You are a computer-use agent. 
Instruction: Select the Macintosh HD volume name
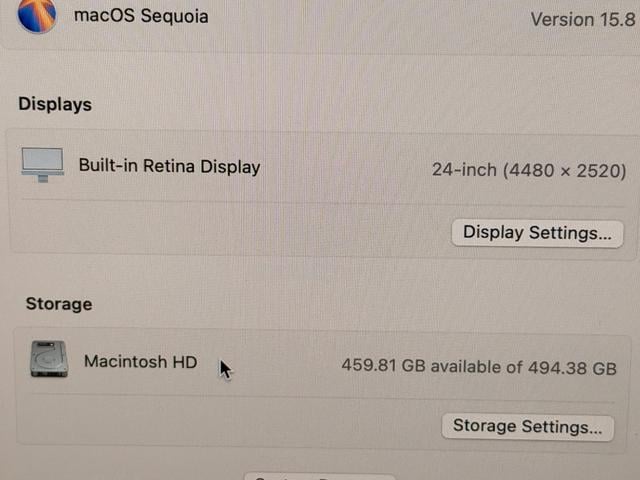(140, 362)
